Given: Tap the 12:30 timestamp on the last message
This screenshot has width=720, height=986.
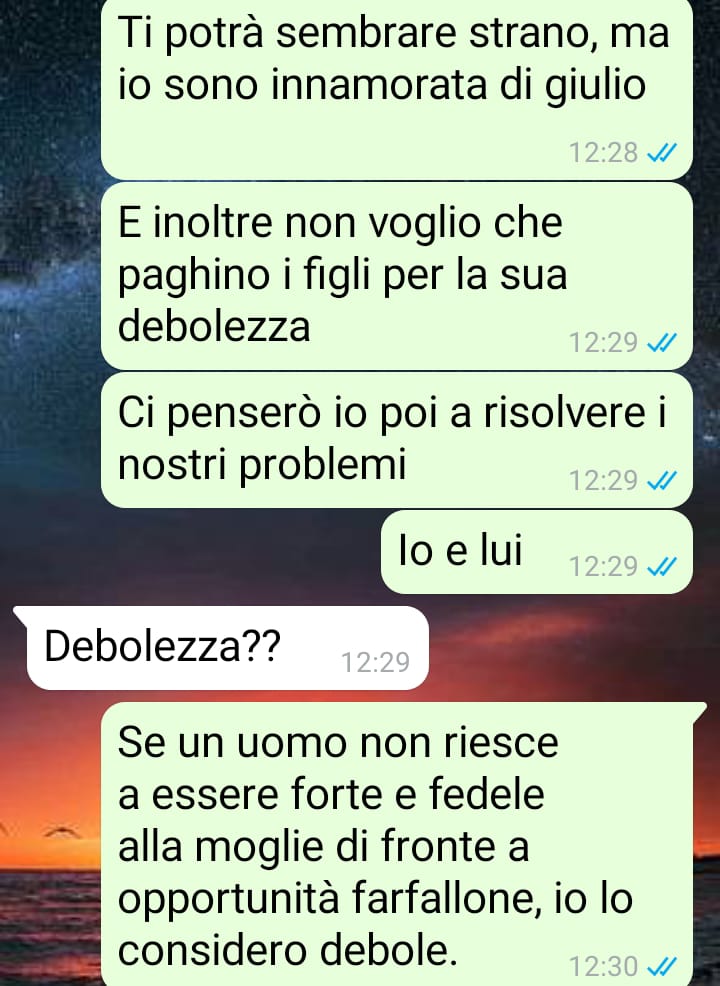Looking at the screenshot, I should click(x=603, y=966).
